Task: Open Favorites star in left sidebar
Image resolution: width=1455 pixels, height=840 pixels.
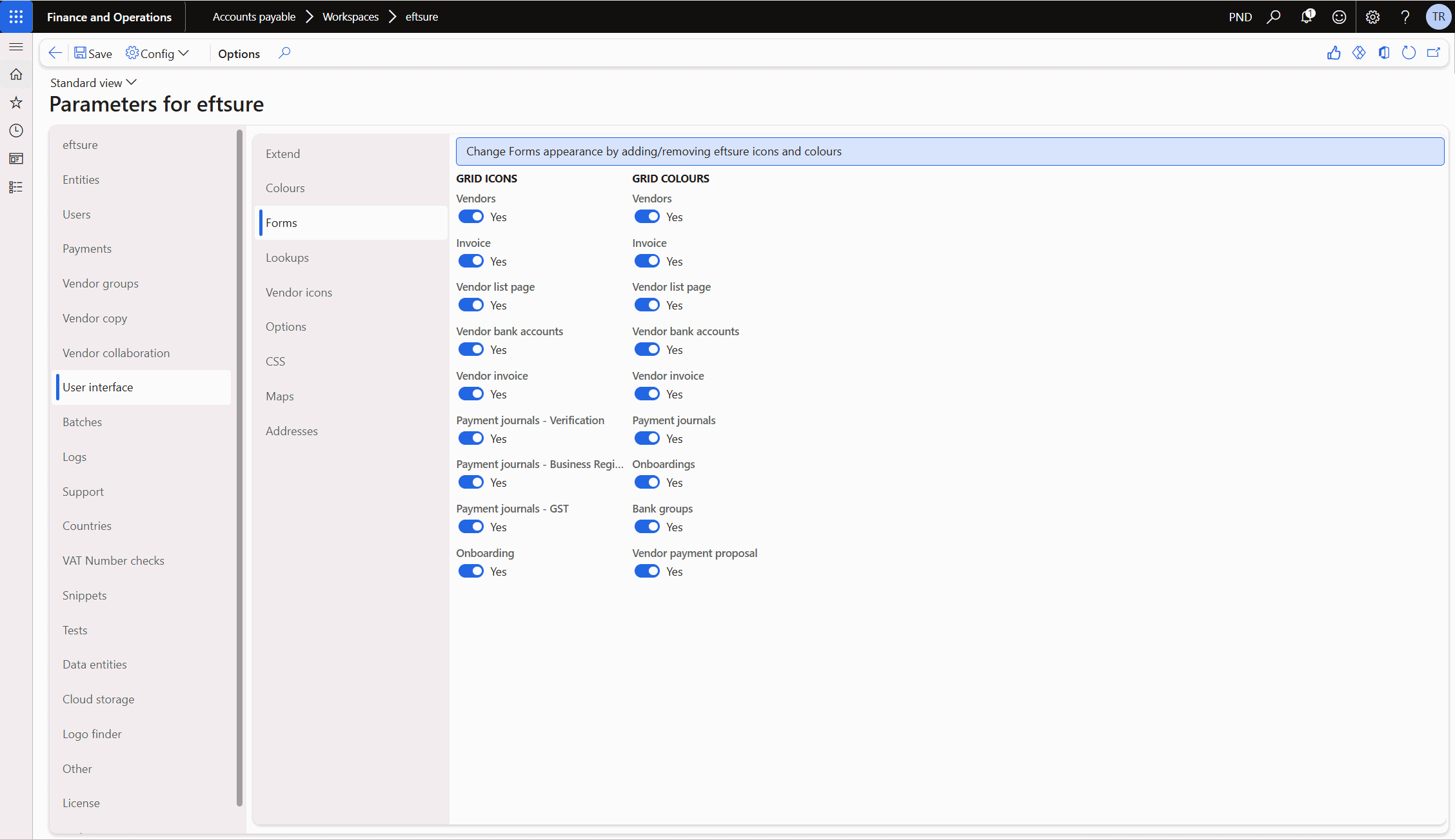Action: point(16,103)
